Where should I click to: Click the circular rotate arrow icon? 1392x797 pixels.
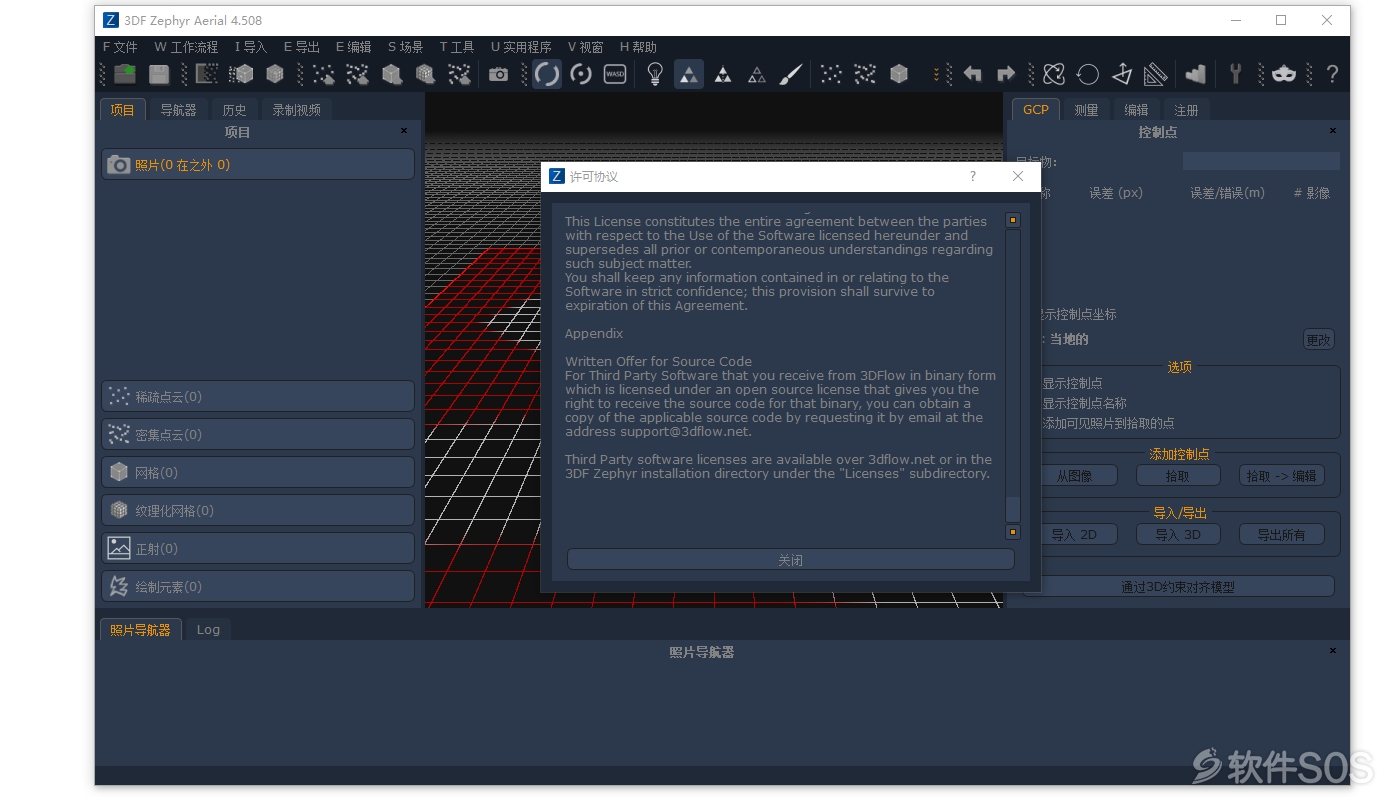tap(1088, 74)
